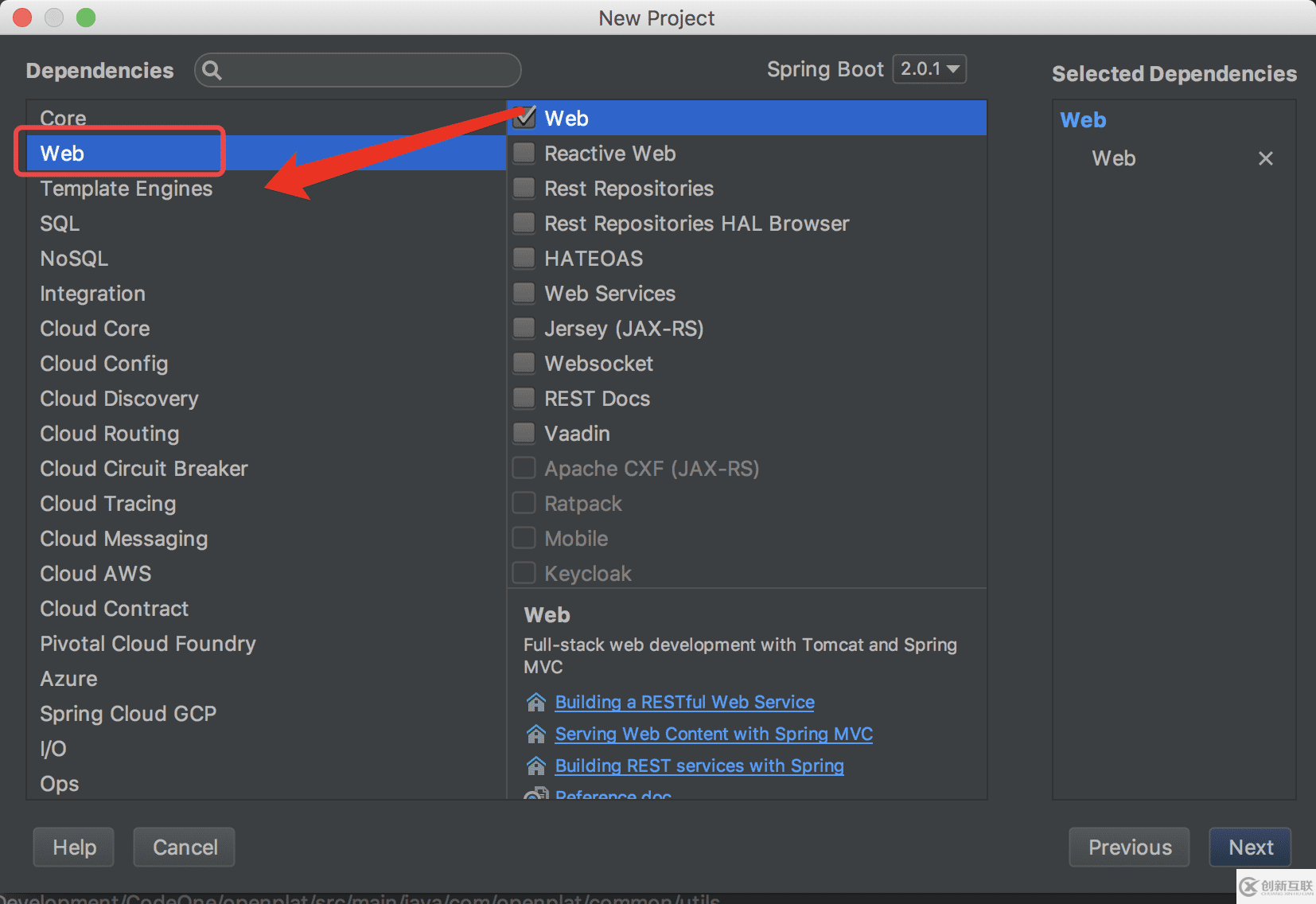Select the Azure category
This screenshot has height=904, width=1316.
click(267, 678)
